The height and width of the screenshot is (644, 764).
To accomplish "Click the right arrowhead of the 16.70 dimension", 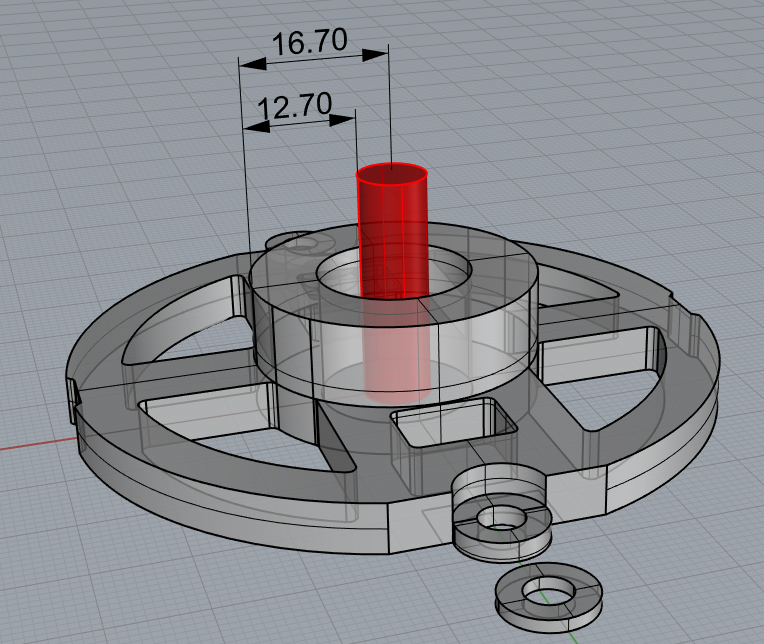I will coord(374,55).
